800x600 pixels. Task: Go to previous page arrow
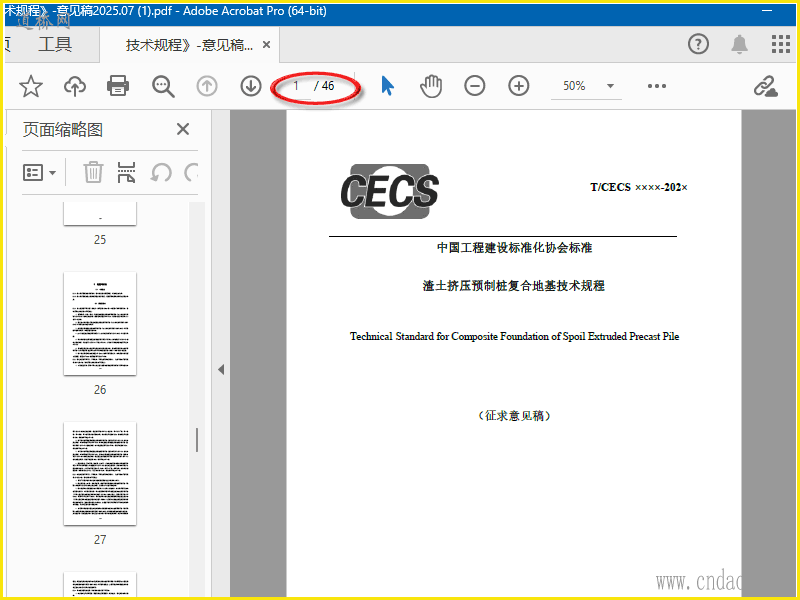point(207,86)
